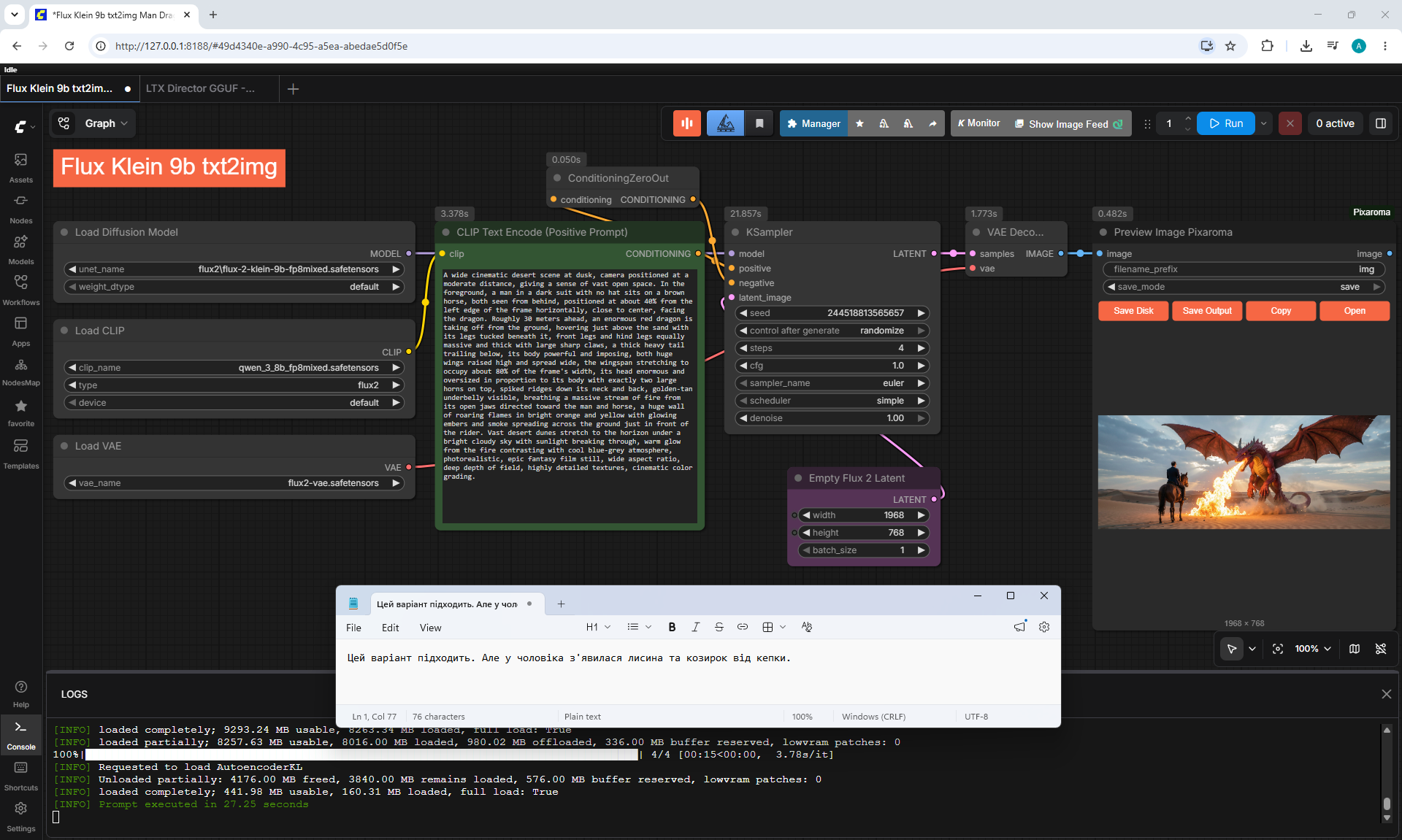The height and width of the screenshot is (840, 1402).
Task: Open the NodesMap sidebar panel
Action: click(21, 371)
